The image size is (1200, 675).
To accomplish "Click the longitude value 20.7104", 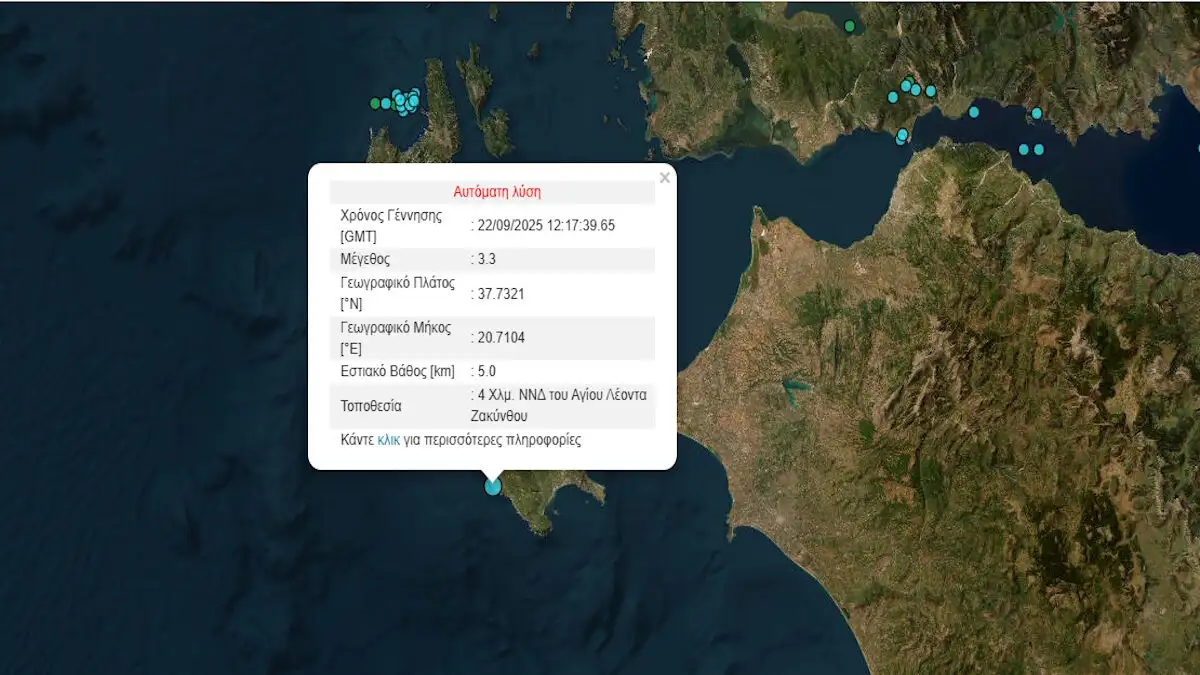I will tap(500, 338).
